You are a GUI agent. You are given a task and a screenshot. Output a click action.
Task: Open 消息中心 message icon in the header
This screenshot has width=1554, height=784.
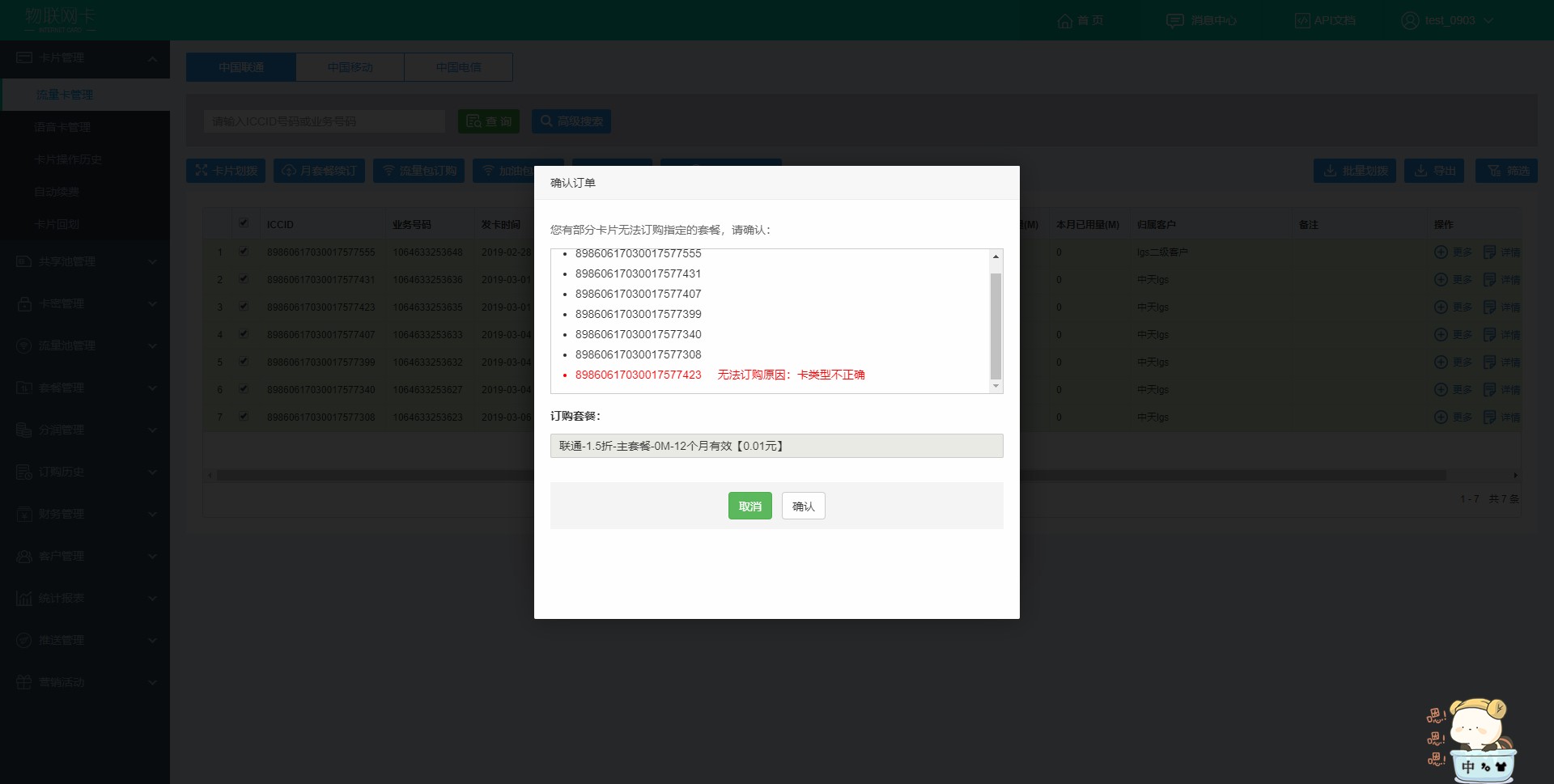pos(1174,20)
